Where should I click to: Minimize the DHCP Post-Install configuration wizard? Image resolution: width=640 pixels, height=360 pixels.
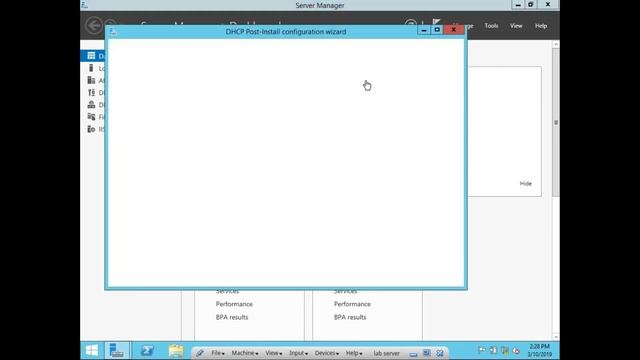click(x=424, y=30)
